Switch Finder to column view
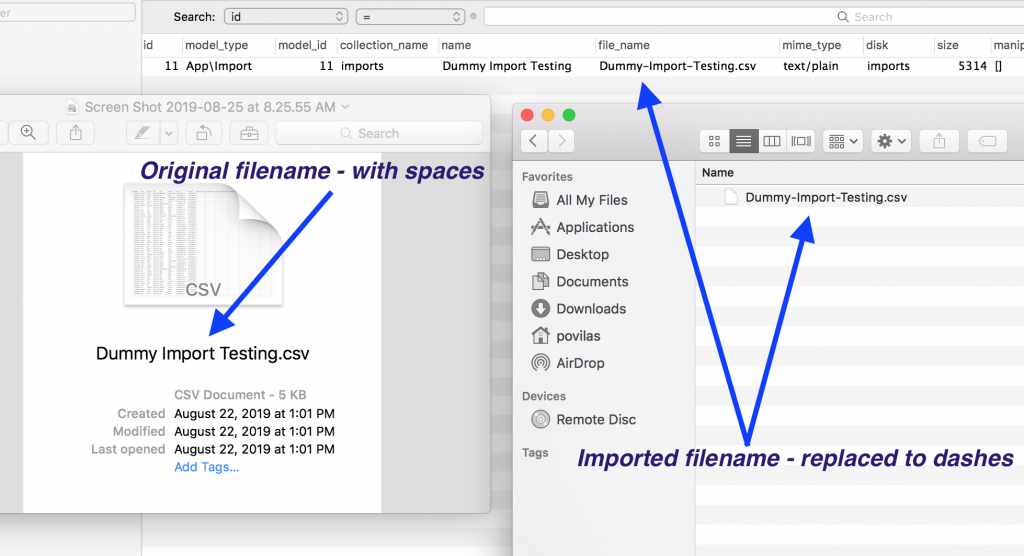 (x=772, y=141)
